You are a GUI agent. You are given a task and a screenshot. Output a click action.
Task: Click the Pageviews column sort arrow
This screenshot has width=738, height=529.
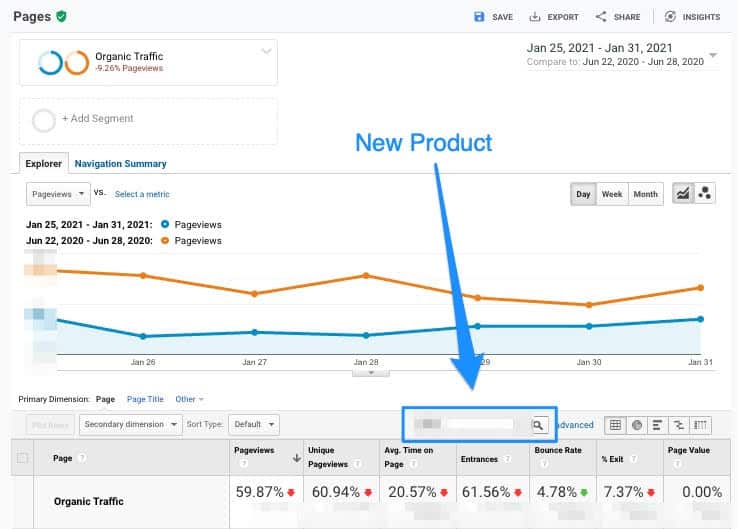(297, 458)
